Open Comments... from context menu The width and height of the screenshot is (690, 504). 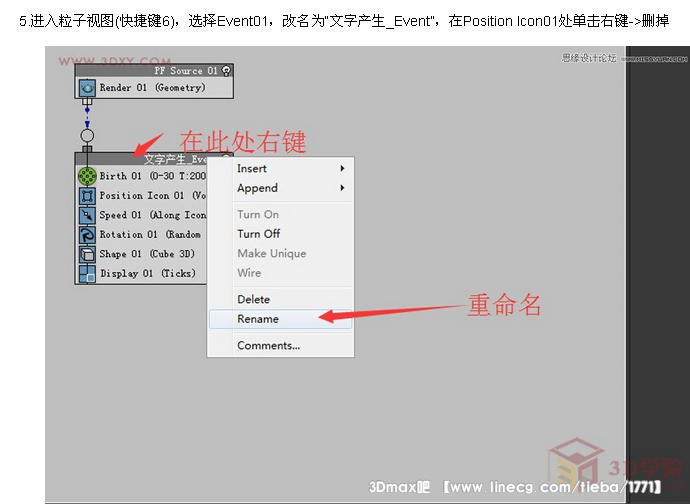281,346
